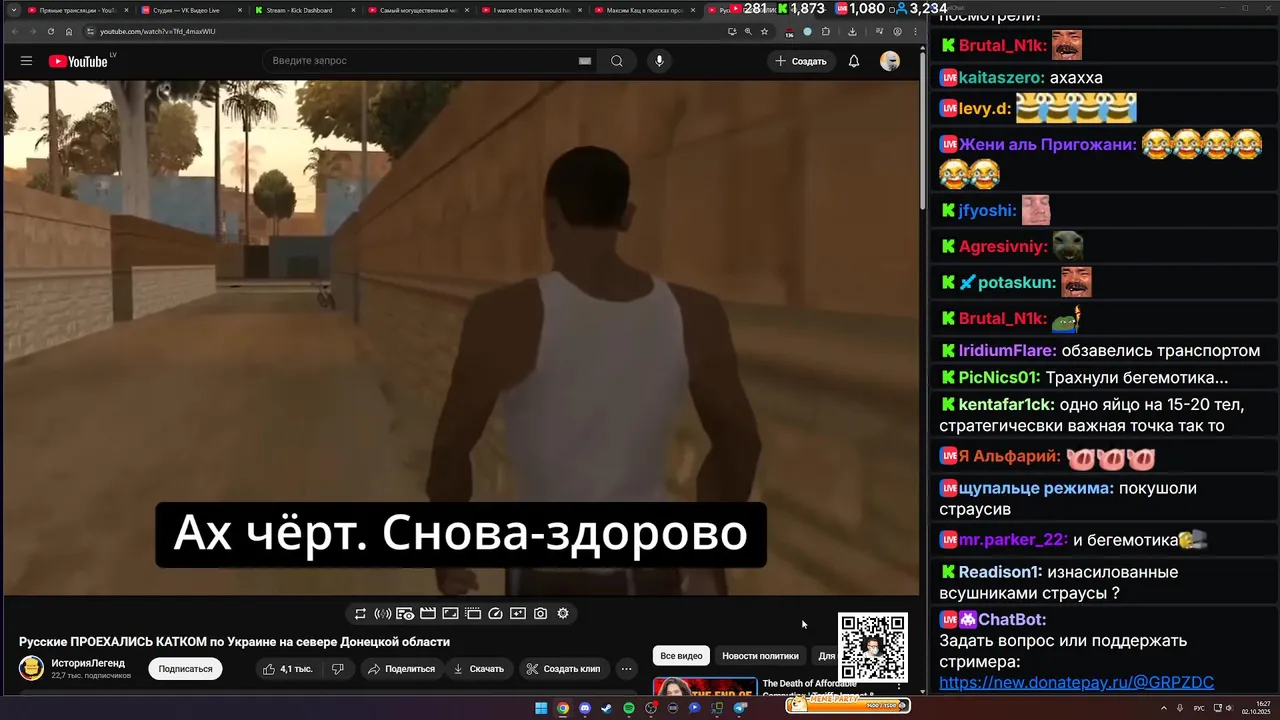Open Chrome from the taskbar
This screenshot has width=1280, height=720.
pos(563,708)
